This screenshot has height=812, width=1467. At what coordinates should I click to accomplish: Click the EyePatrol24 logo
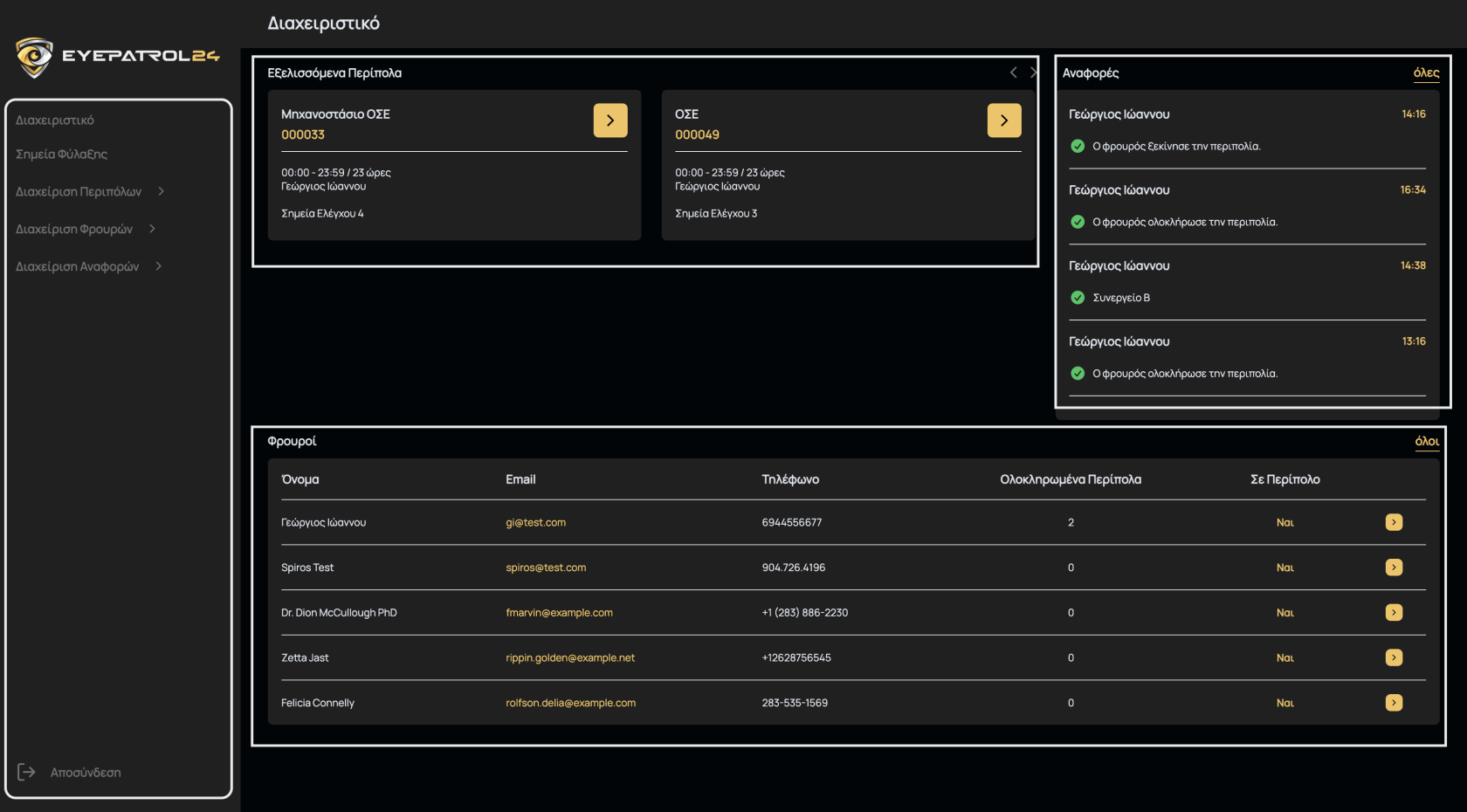tap(117, 57)
